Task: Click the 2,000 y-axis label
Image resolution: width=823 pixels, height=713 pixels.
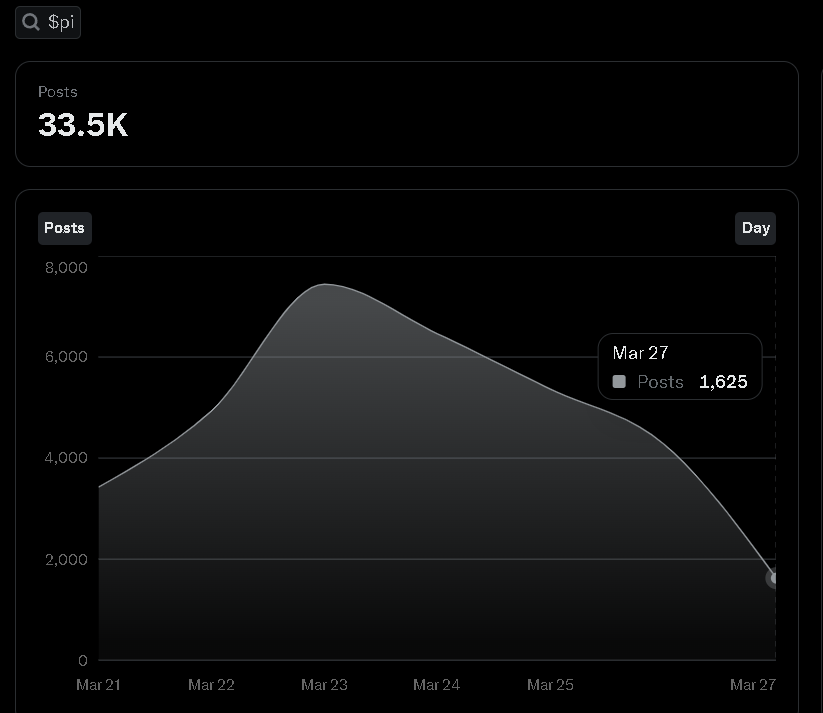Action: click(66, 559)
